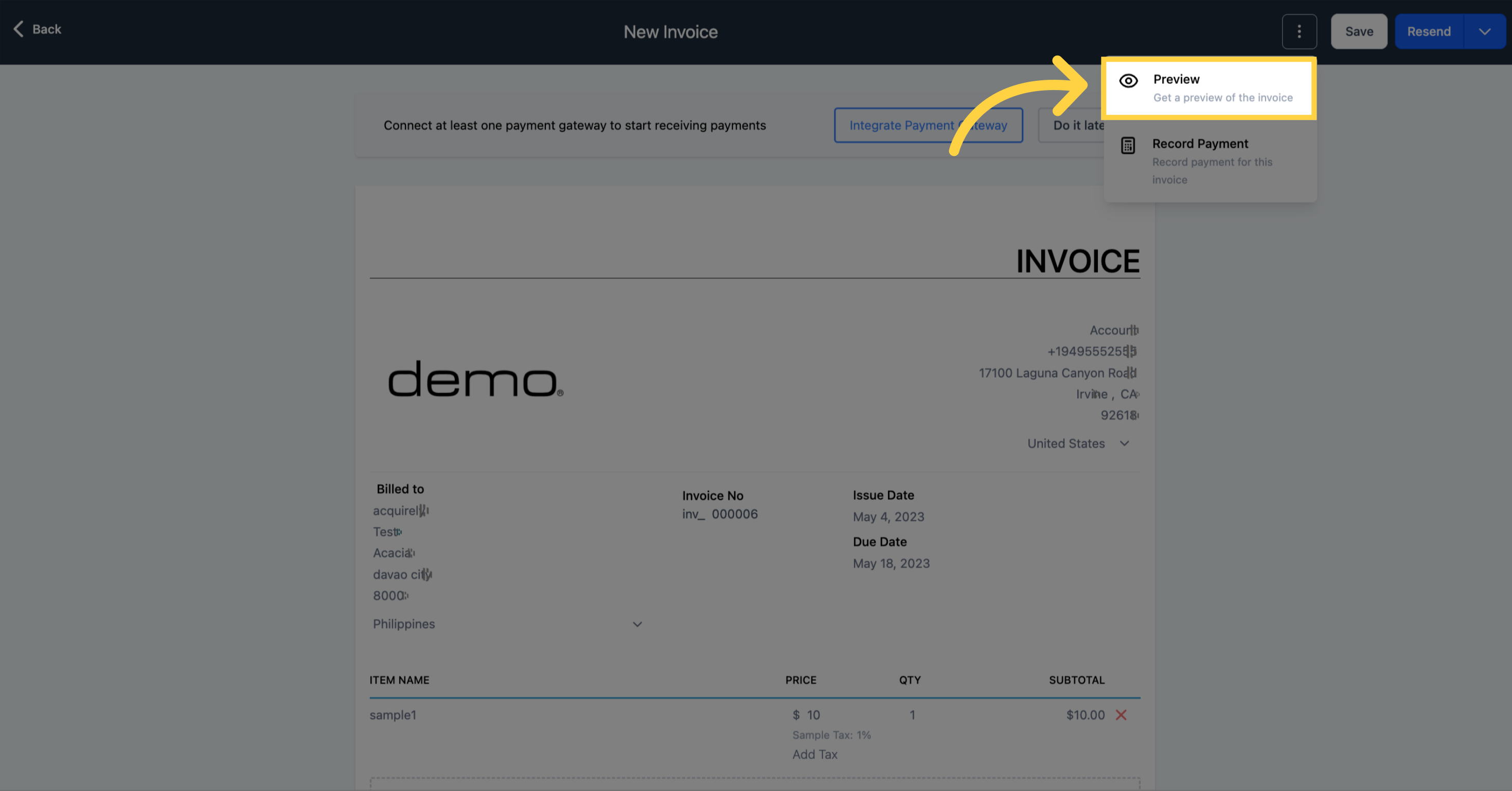Image resolution: width=1512 pixels, height=791 pixels.
Task: Click Integrate Payment Gateway button
Action: pos(928,125)
